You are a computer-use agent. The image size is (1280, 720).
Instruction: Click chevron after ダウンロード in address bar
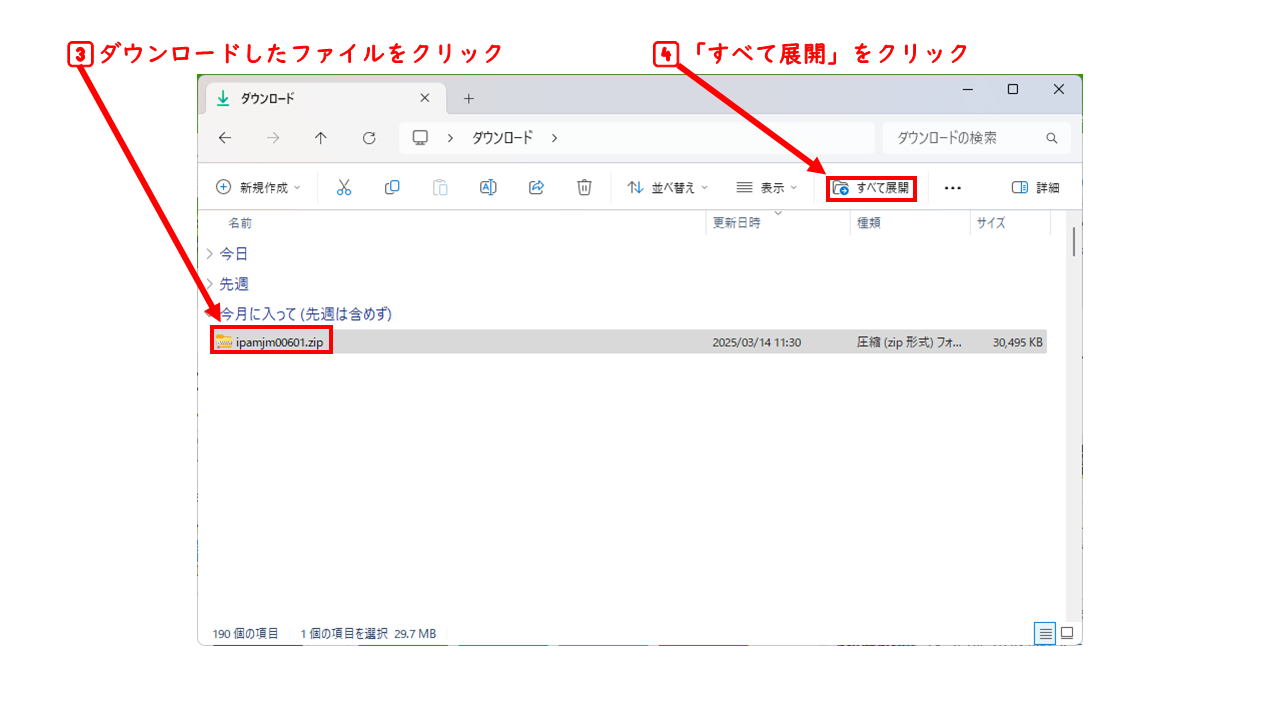(x=554, y=138)
